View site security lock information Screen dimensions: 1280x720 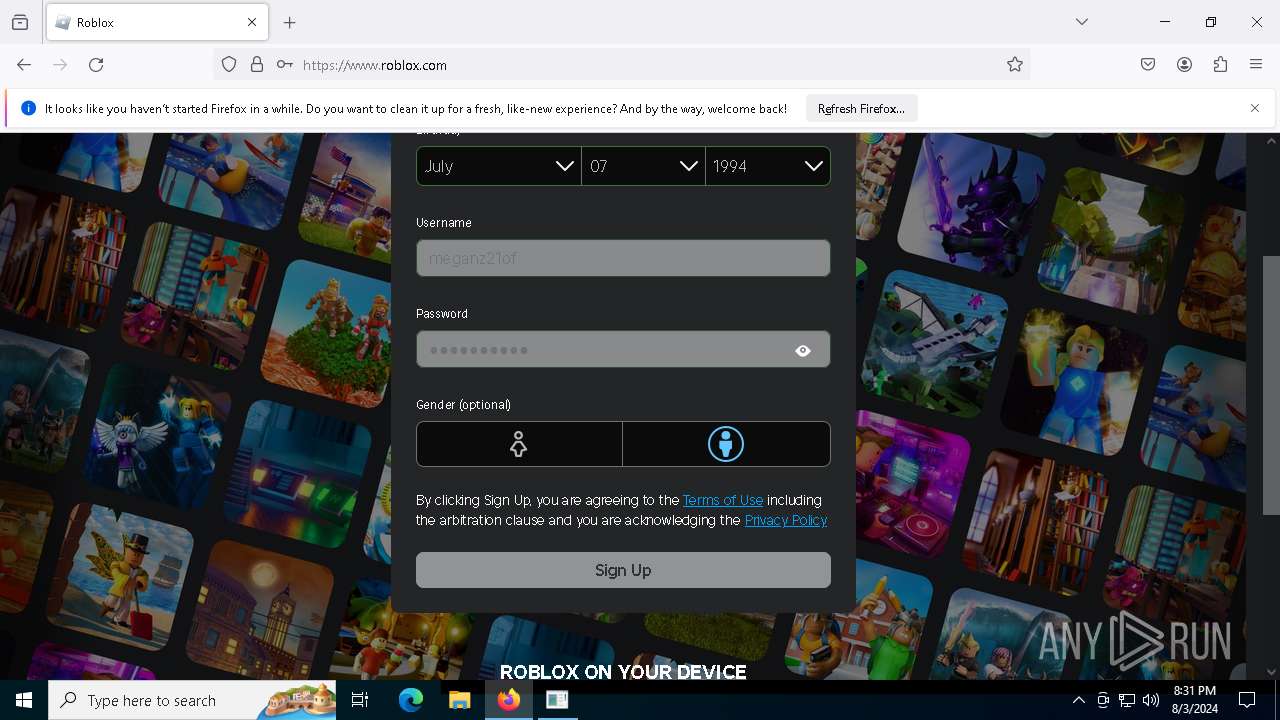point(257,65)
